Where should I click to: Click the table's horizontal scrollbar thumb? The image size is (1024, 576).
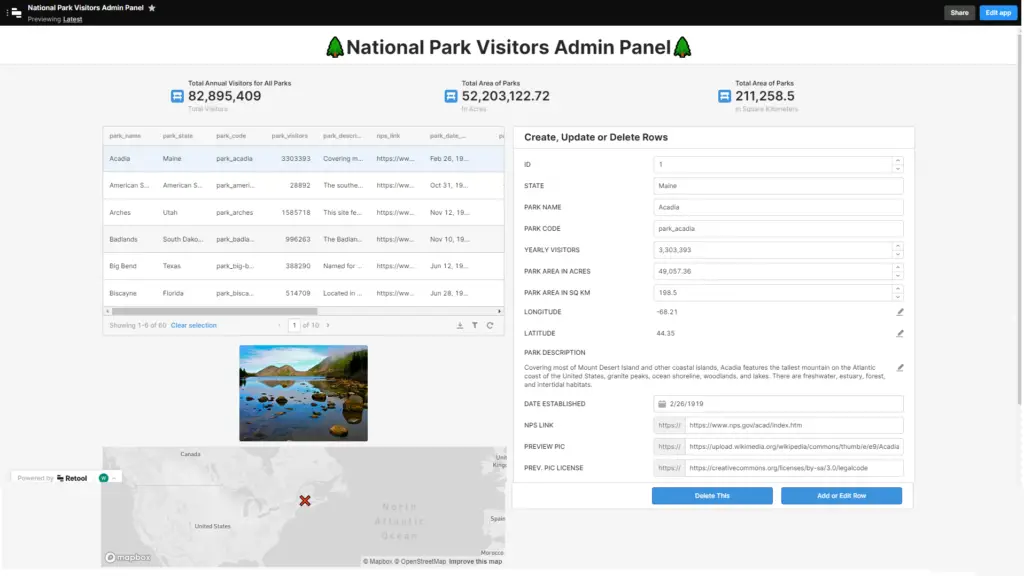click(x=214, y=312)
